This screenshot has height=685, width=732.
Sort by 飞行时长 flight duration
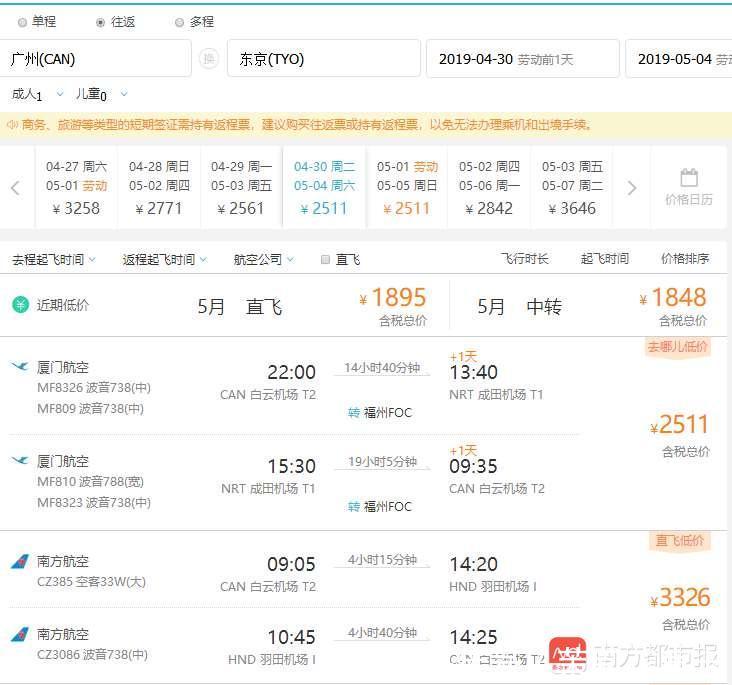coord(524,259)
